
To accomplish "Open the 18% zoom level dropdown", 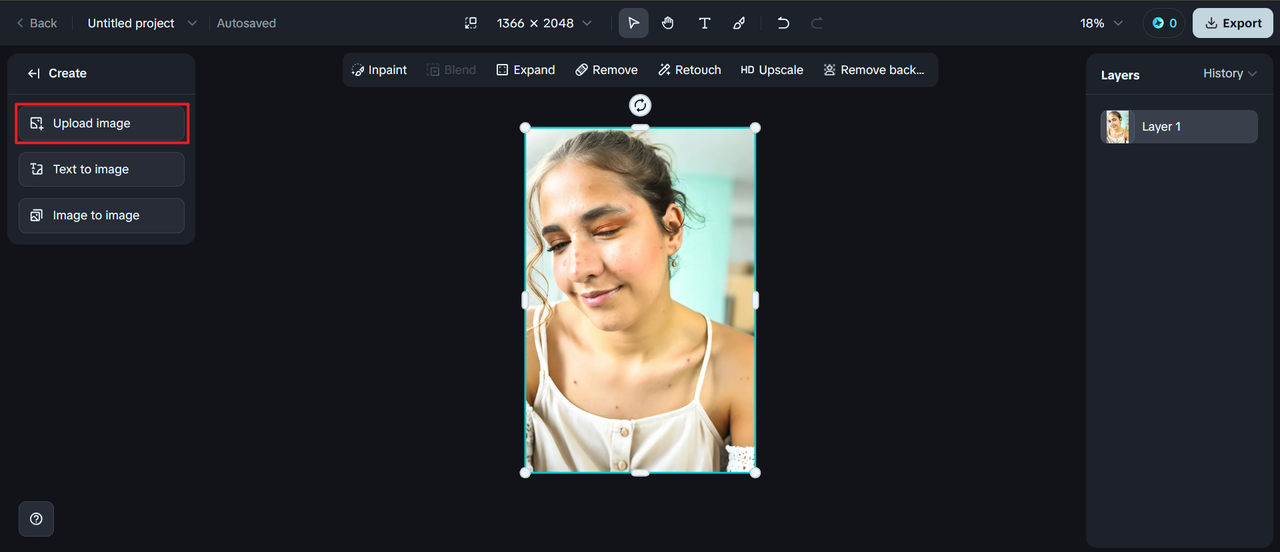I will [1102, 23].
